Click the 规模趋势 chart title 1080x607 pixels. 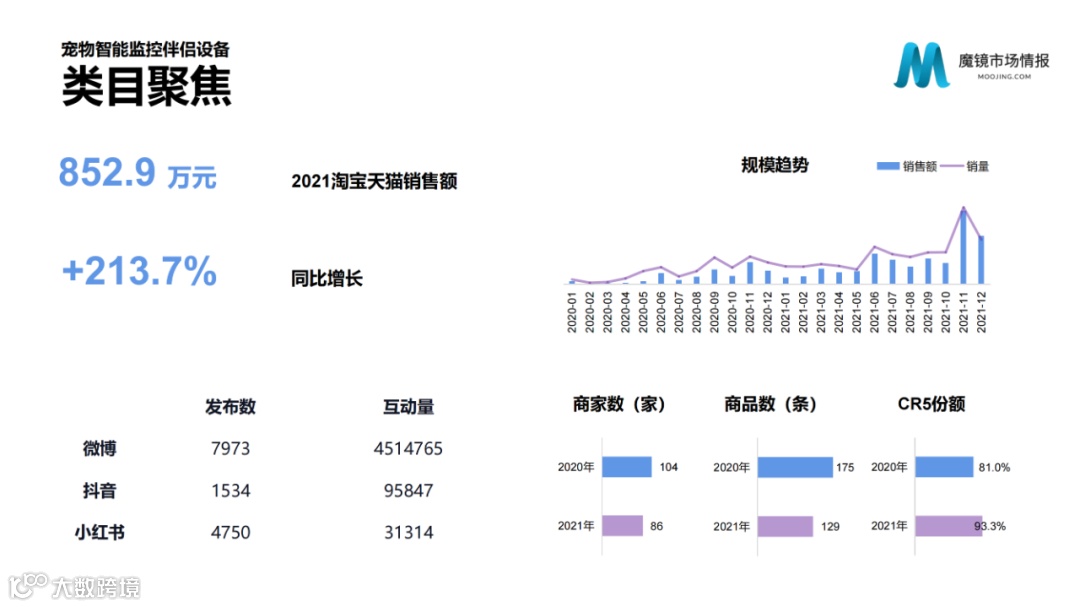pyautogui.click(x=775, y=165)
